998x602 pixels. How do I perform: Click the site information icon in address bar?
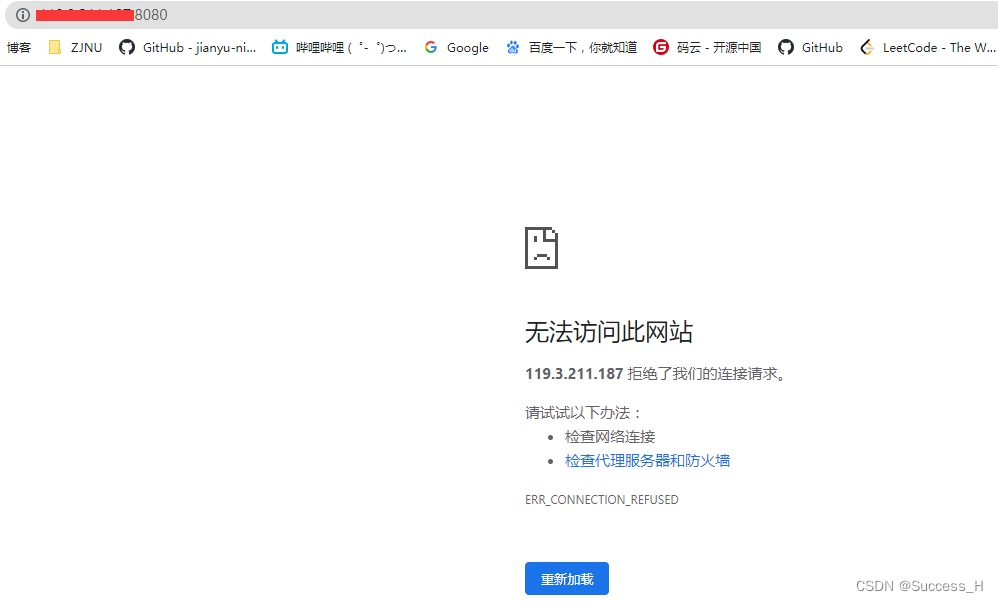(22, 14)
